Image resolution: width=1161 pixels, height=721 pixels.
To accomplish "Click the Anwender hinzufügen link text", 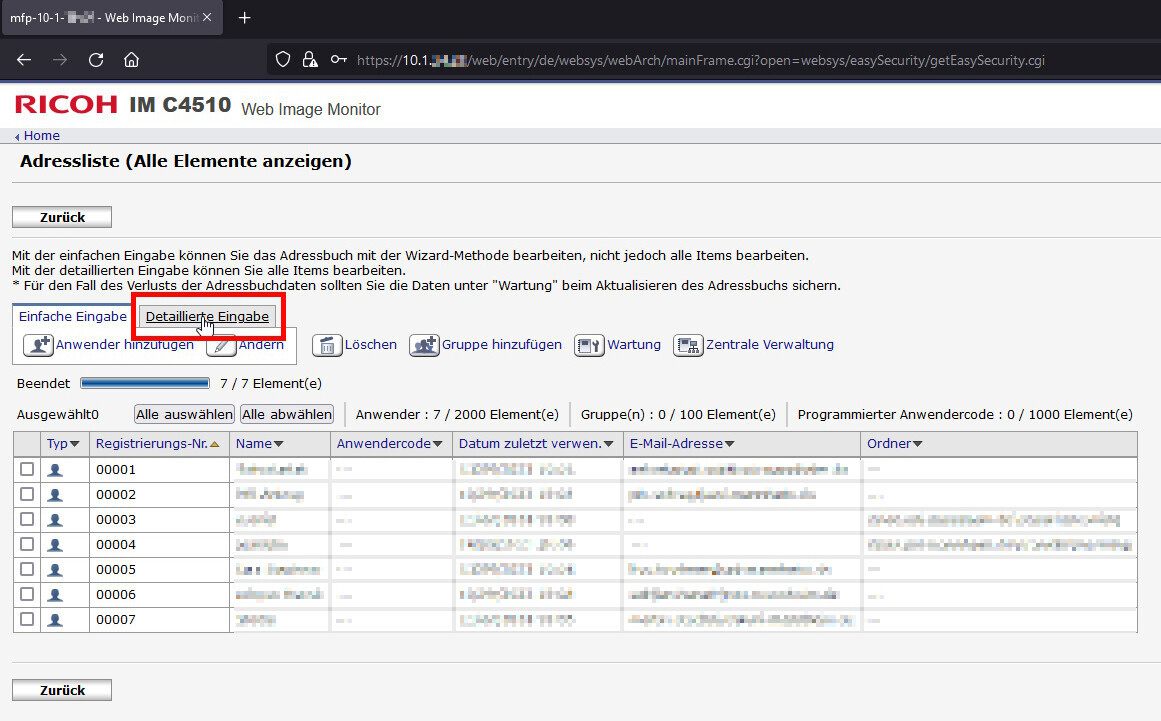I will pos(124,344).
